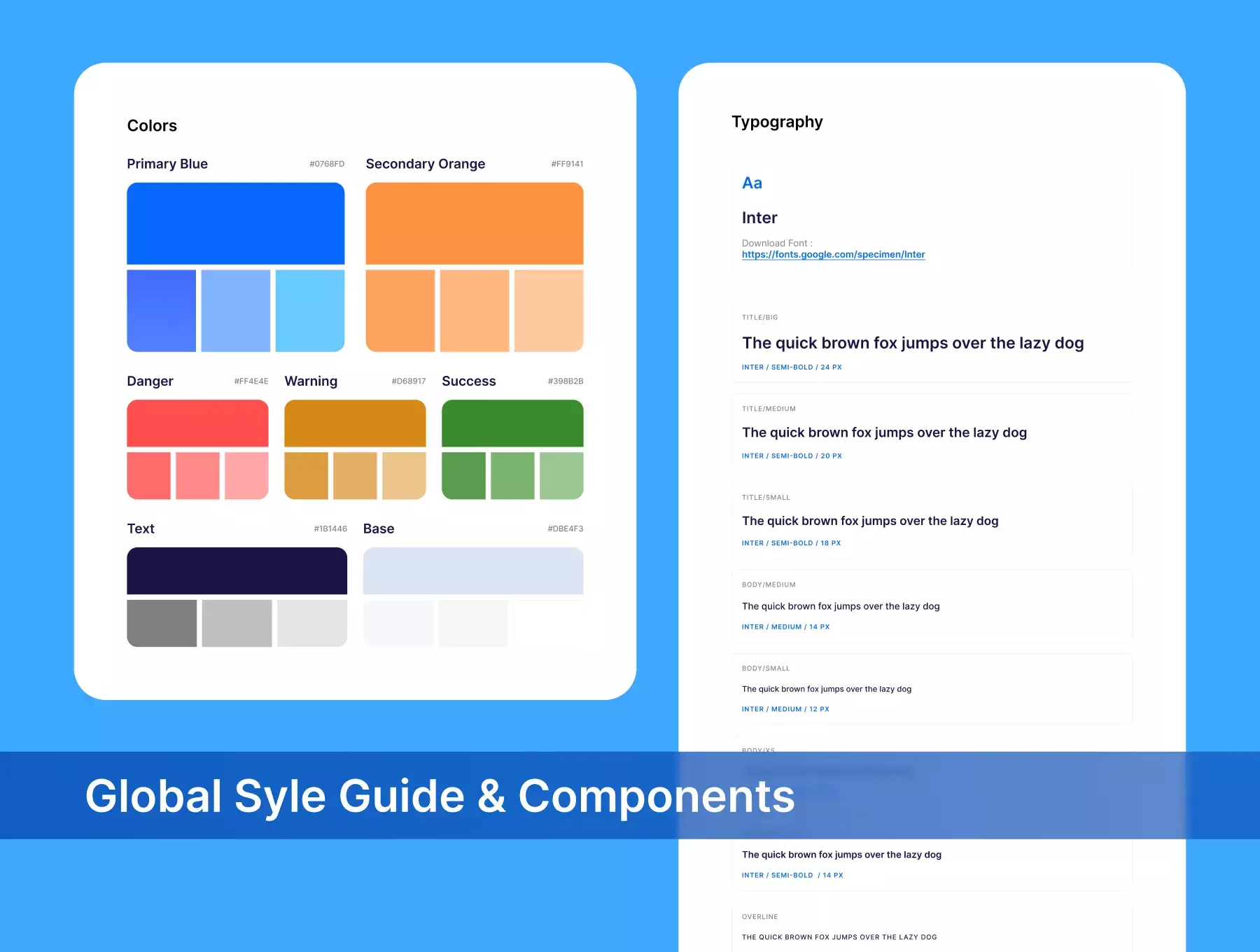Choose the lightest peach tint under Secondary Orange

[x=549, y=311]
